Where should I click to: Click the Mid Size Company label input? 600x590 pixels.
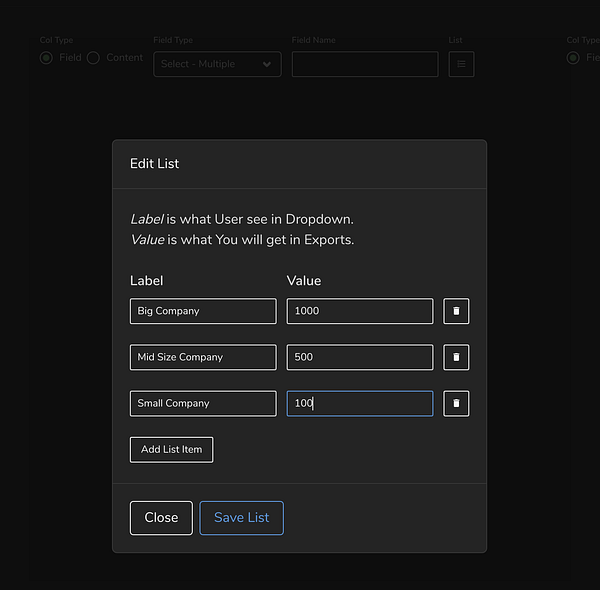(203, 357)
